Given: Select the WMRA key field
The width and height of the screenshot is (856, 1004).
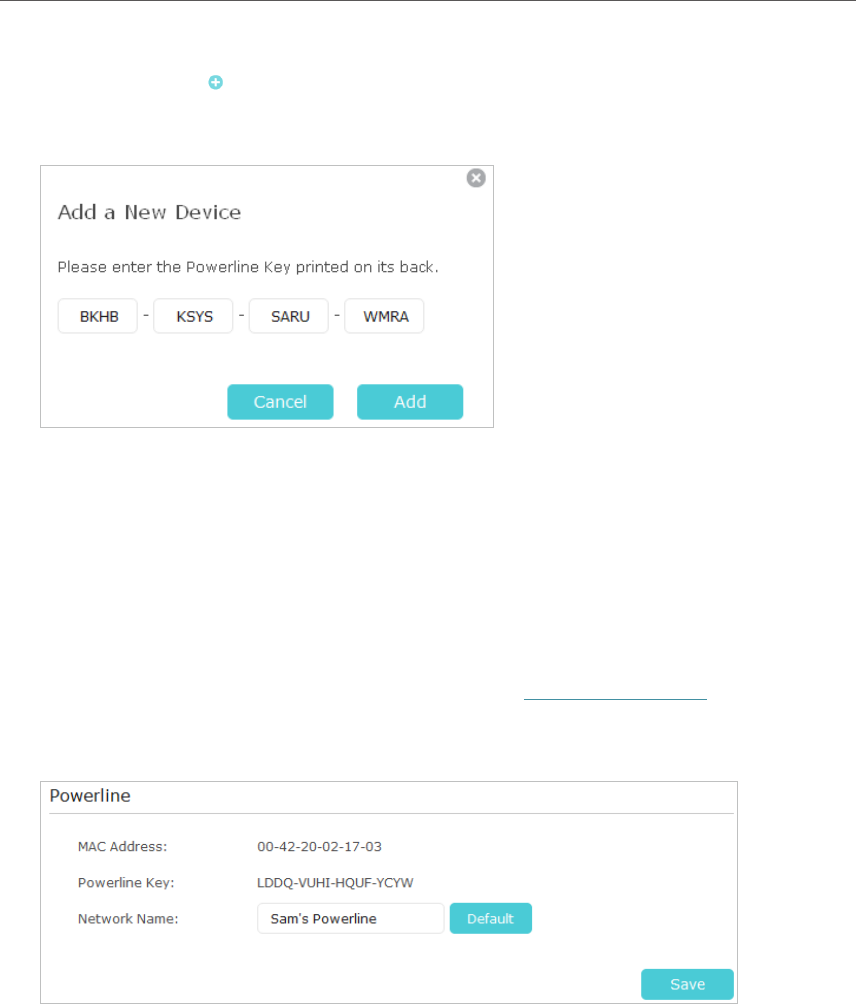Looking at the screenshot, I should click(384, 316).
